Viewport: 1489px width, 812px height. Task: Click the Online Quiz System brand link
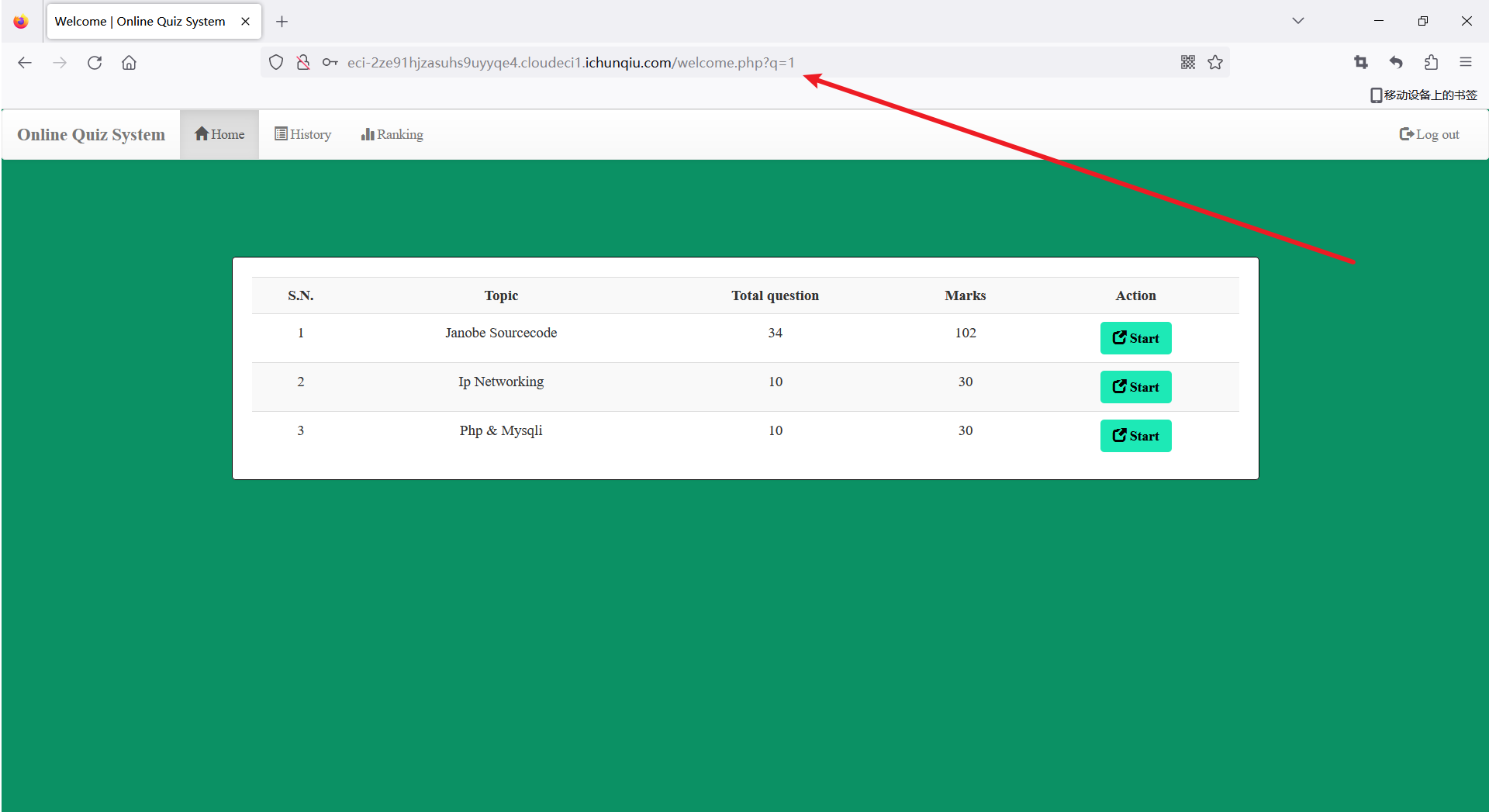92,135
